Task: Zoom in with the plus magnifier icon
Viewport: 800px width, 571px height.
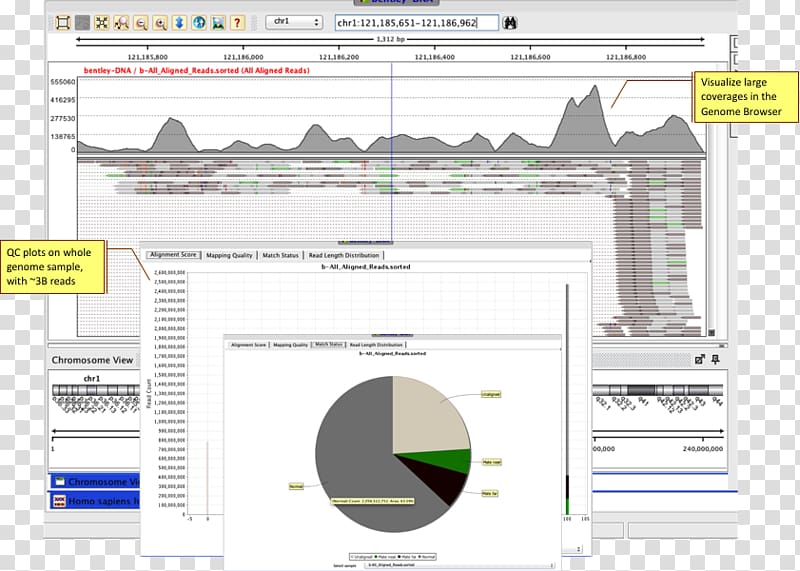Action: (x=160, y=23)
